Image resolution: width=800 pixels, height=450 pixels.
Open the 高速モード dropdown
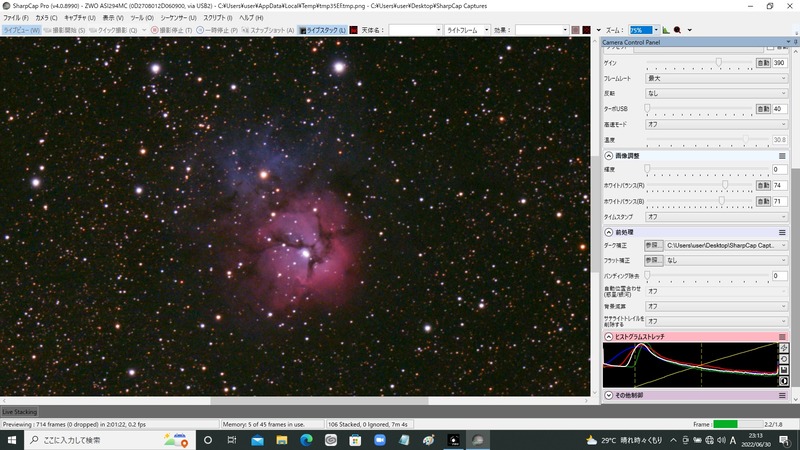tap(716, 124)
